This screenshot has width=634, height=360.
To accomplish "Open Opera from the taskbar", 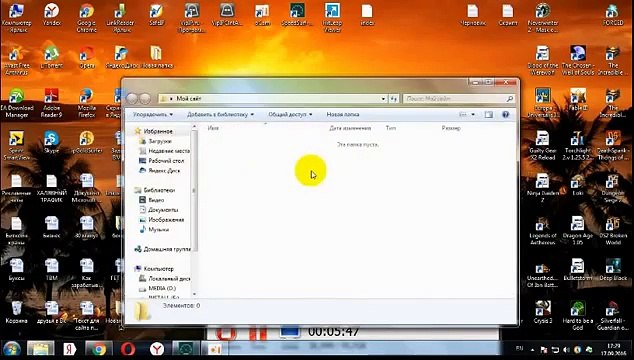I will pos(128,349).
